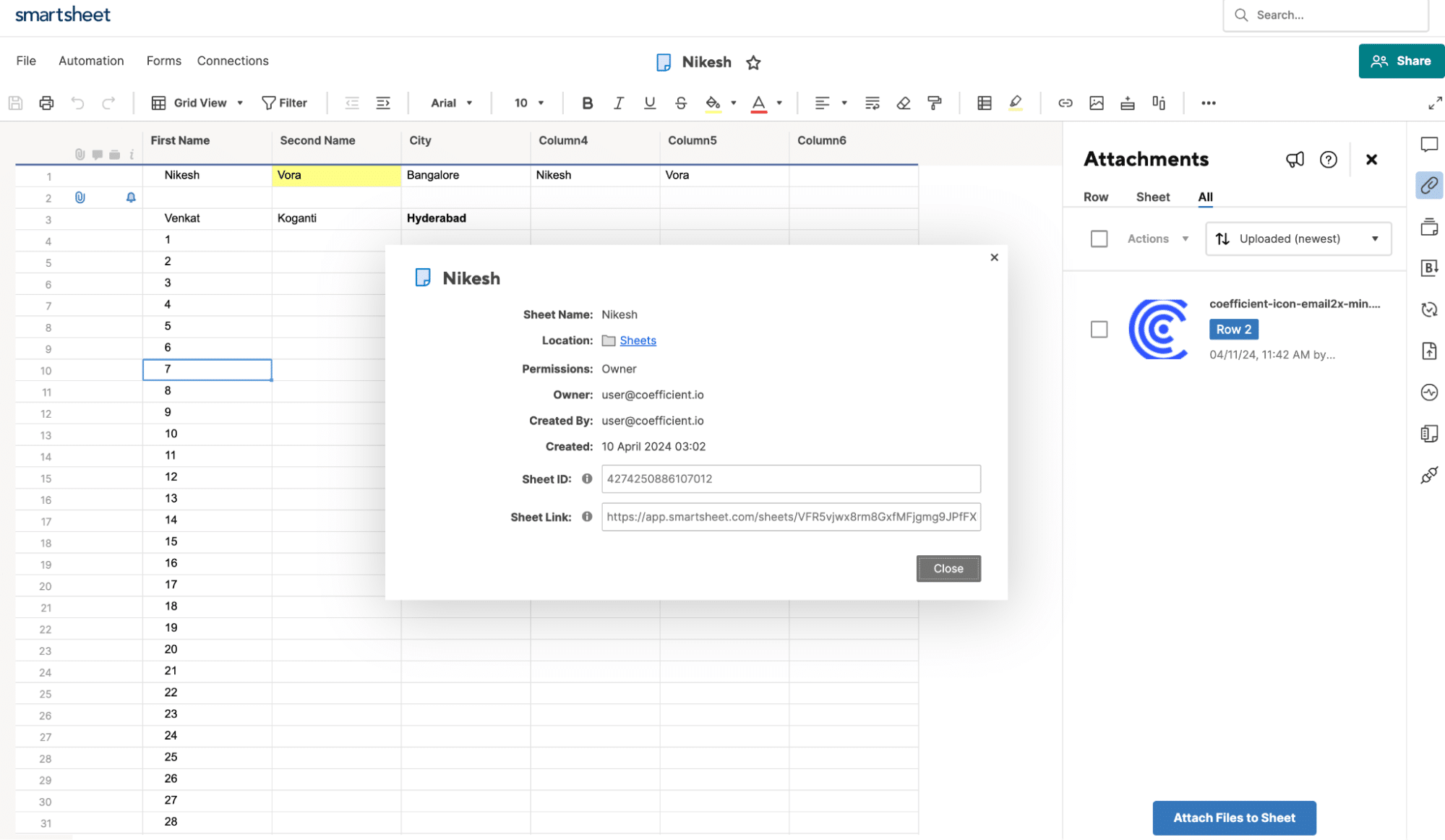
Task: Click the Outdent icon
Action: pyautogui.click(x=352, y=103)
